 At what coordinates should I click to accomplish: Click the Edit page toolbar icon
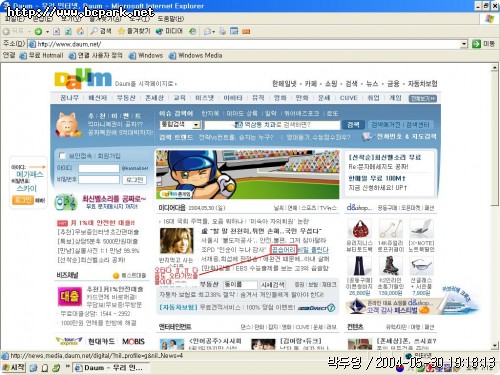pyautogui.click(x=234, y=31)
